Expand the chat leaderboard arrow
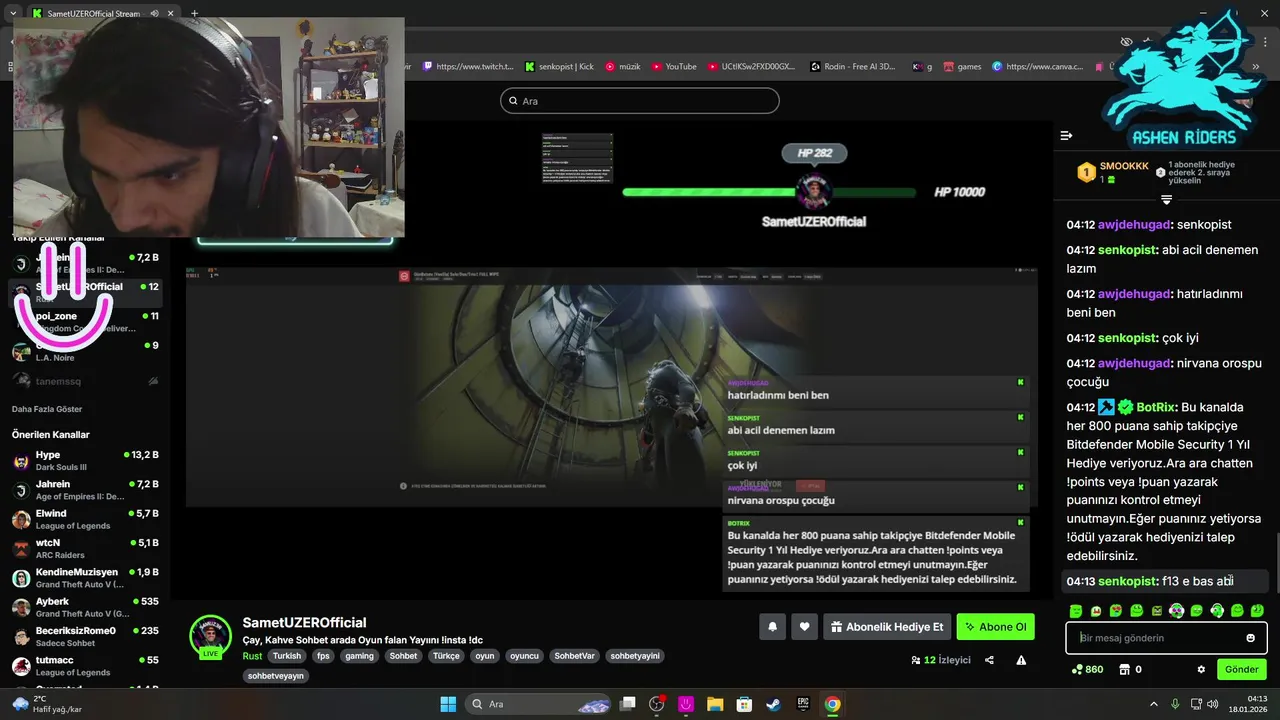Viewport: 1280px width, 720px height. [x=1166, y=199]
